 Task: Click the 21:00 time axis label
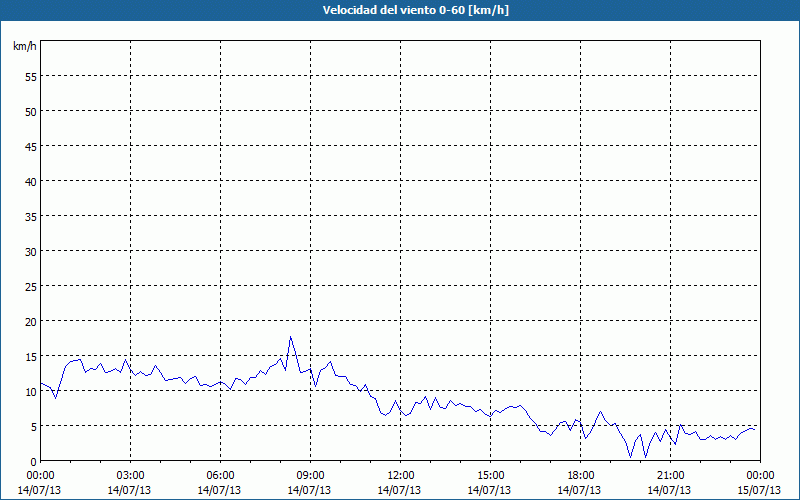pyautogui.click(x=670, y=476)
